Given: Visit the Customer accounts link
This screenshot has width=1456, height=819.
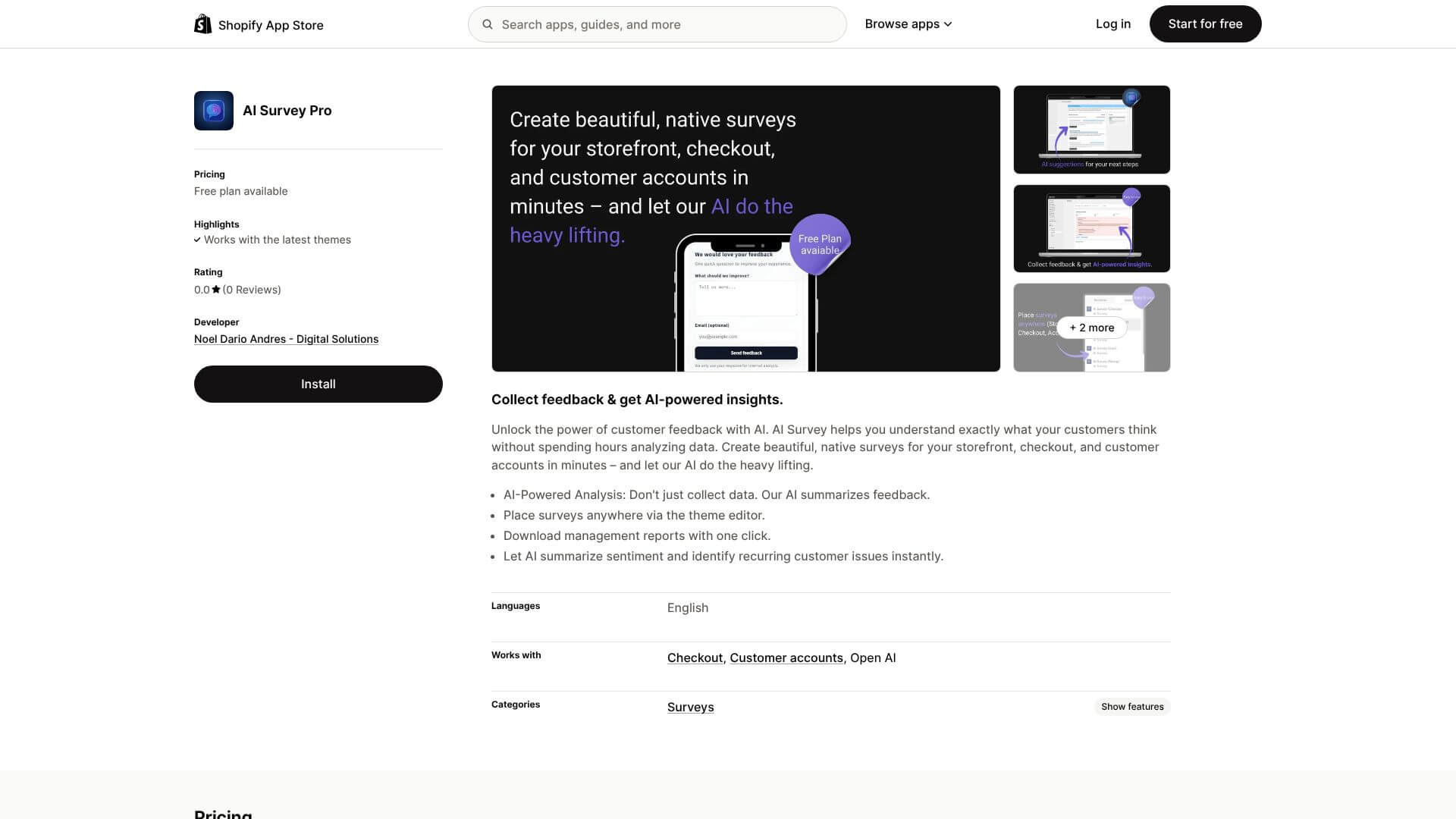Looking at the screenshot, I should tap(786, 657).
